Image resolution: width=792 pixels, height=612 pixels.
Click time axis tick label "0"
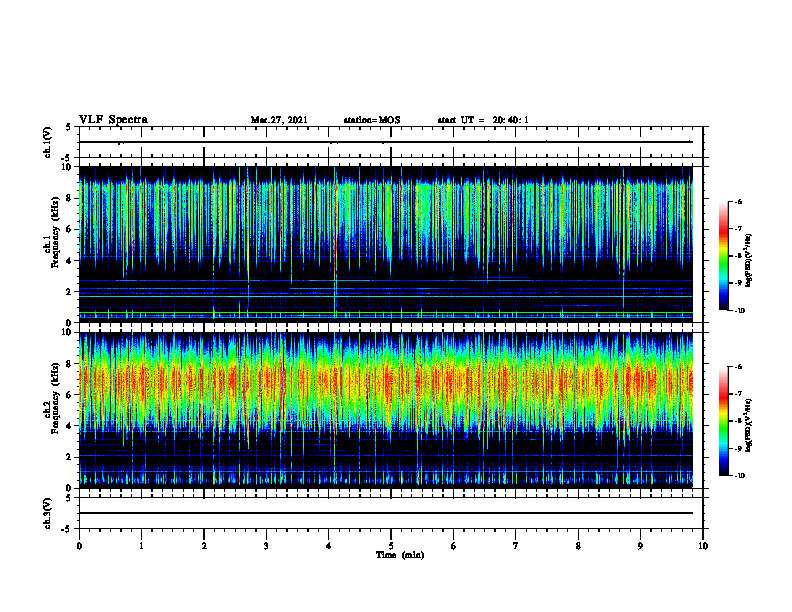tap(79, 546)
